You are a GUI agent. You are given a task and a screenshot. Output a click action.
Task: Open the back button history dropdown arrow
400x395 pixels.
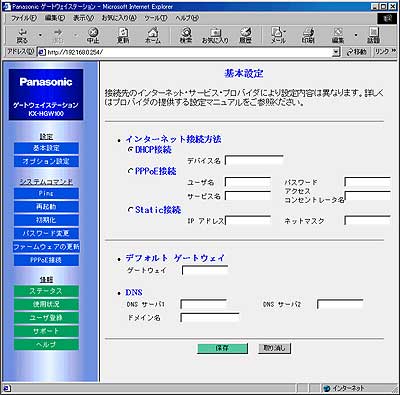point(40,35)
